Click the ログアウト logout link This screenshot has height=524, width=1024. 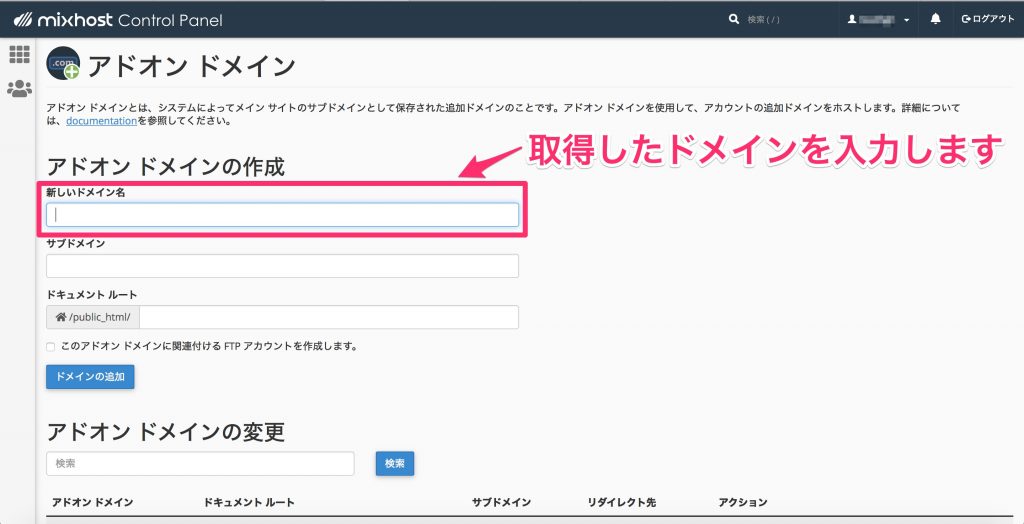pos(987,19)
